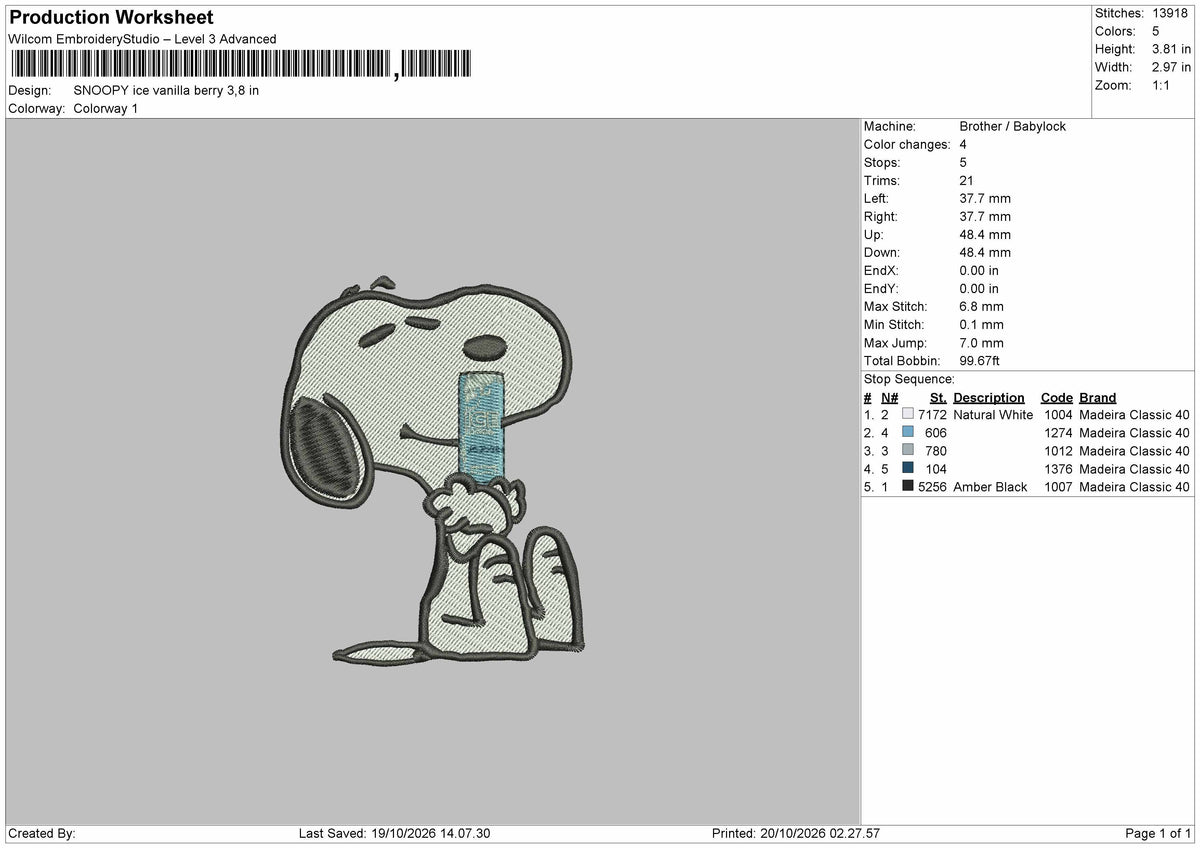The height and width of the screenshot is (848, 1200).
Task: Click the barcode at the worksheet top
Action: [x=240, y=65]
